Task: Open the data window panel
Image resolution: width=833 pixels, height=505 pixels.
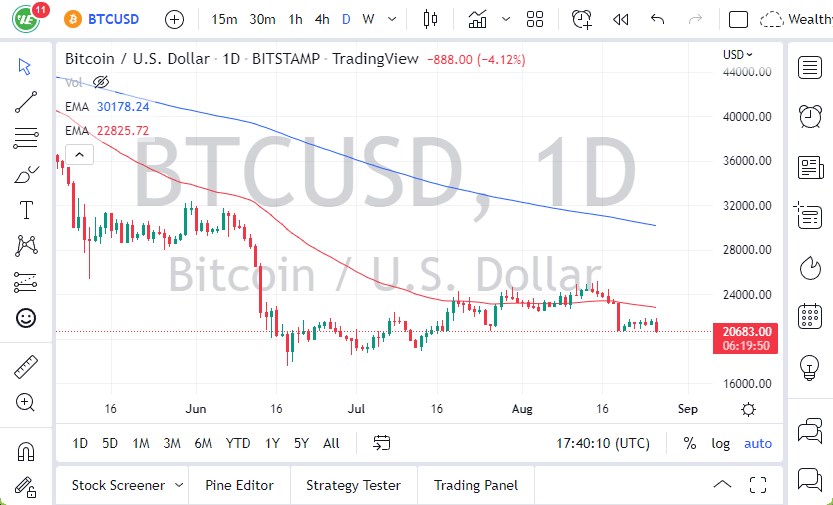Action: pos(809,215)
